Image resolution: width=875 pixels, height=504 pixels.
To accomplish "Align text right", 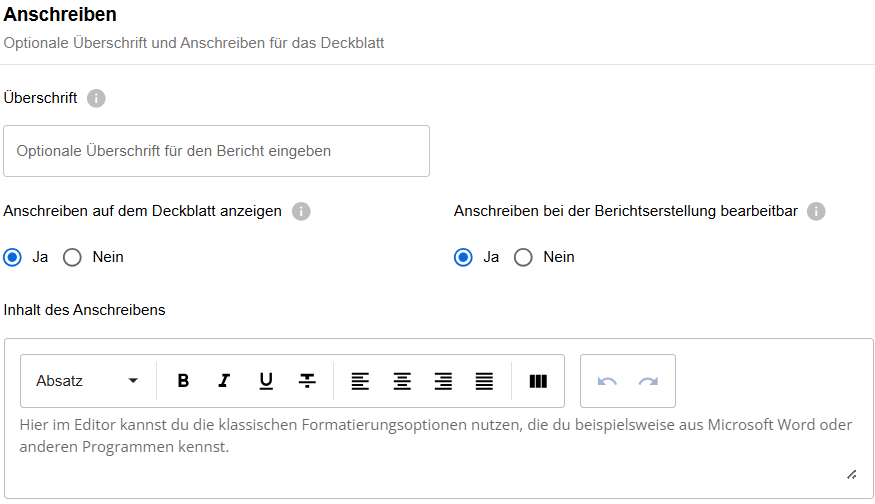I will (443, 381).
